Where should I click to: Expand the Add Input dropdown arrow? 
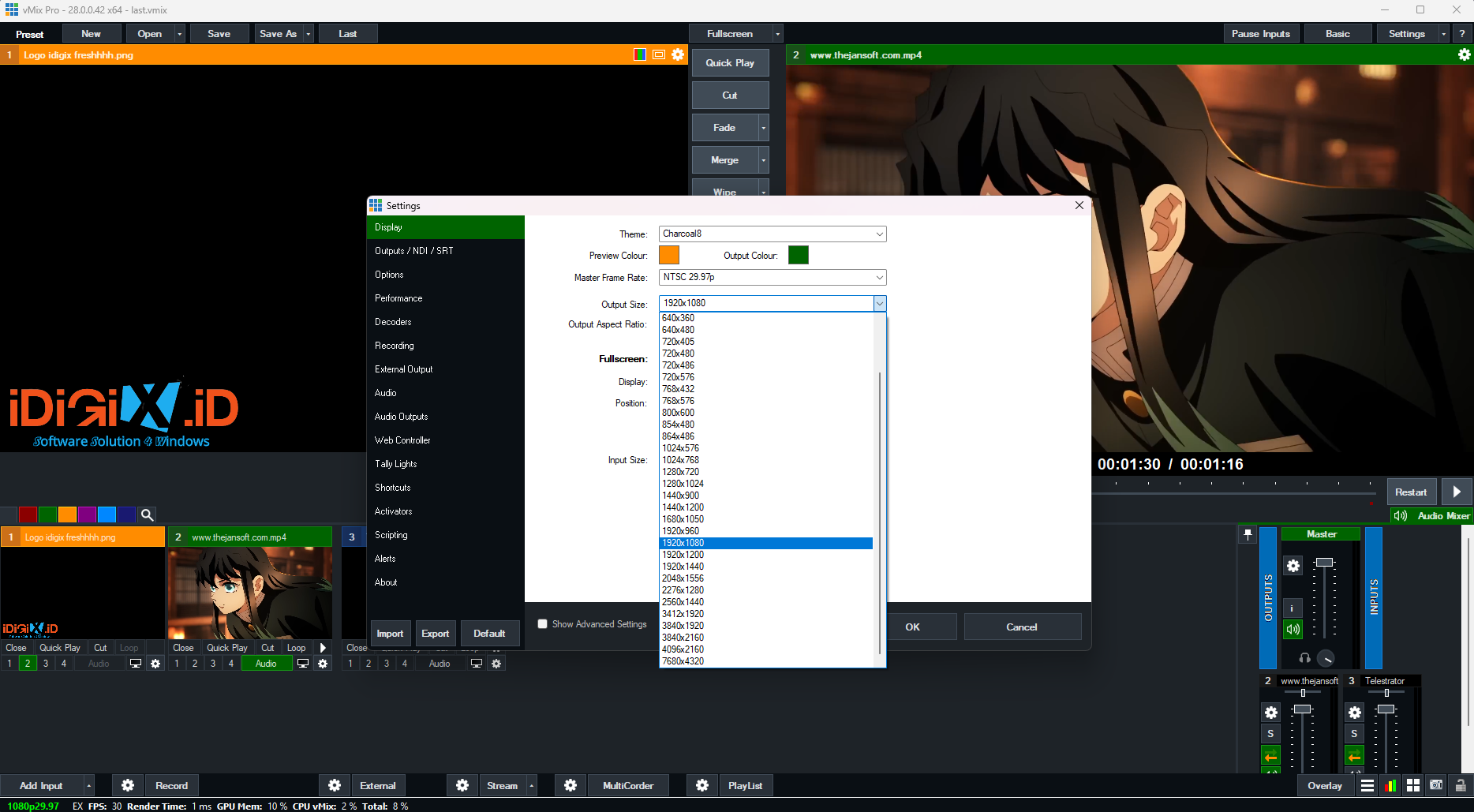point(88,785)
